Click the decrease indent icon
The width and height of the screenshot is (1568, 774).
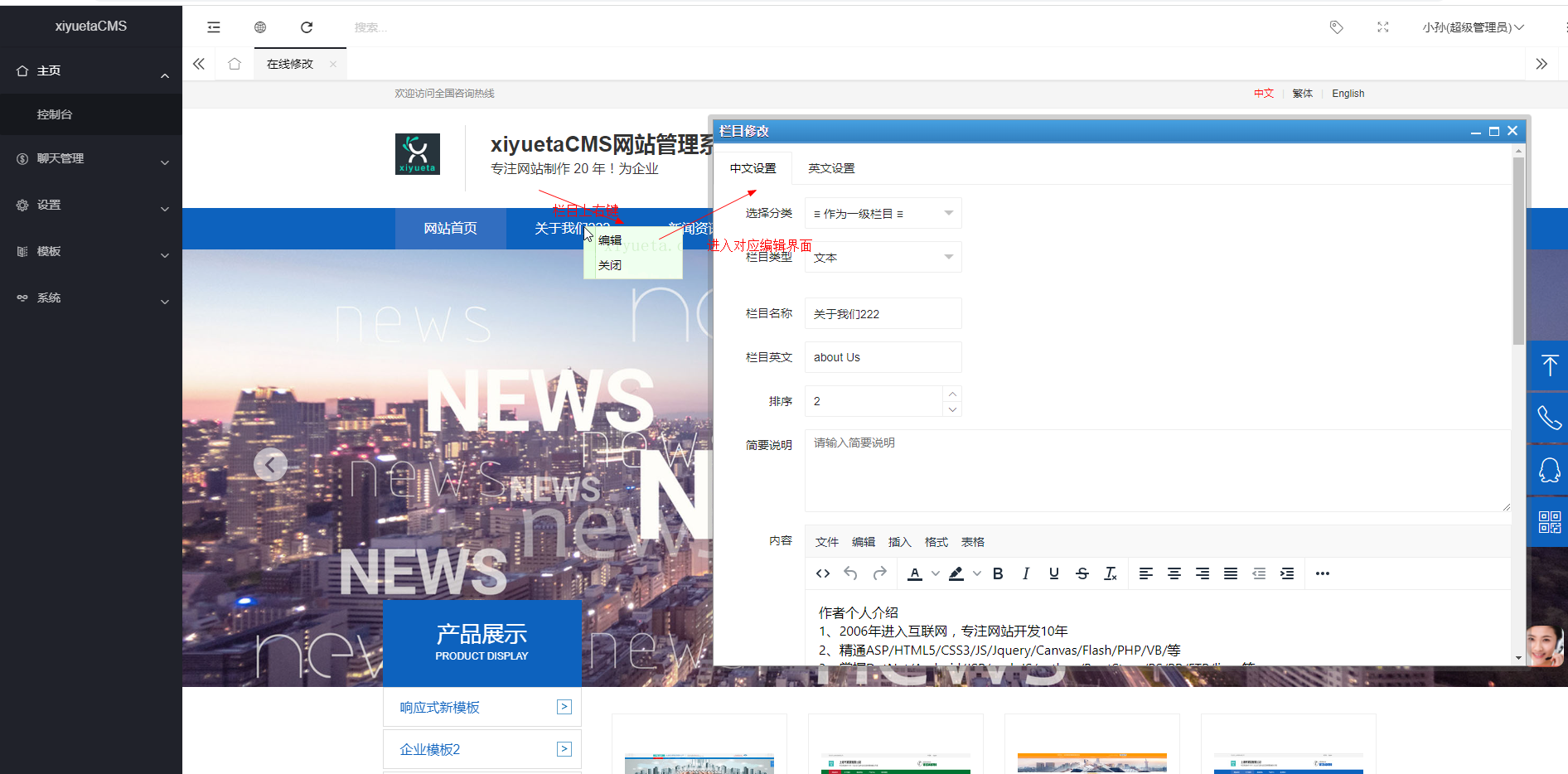click(1259, 573)
